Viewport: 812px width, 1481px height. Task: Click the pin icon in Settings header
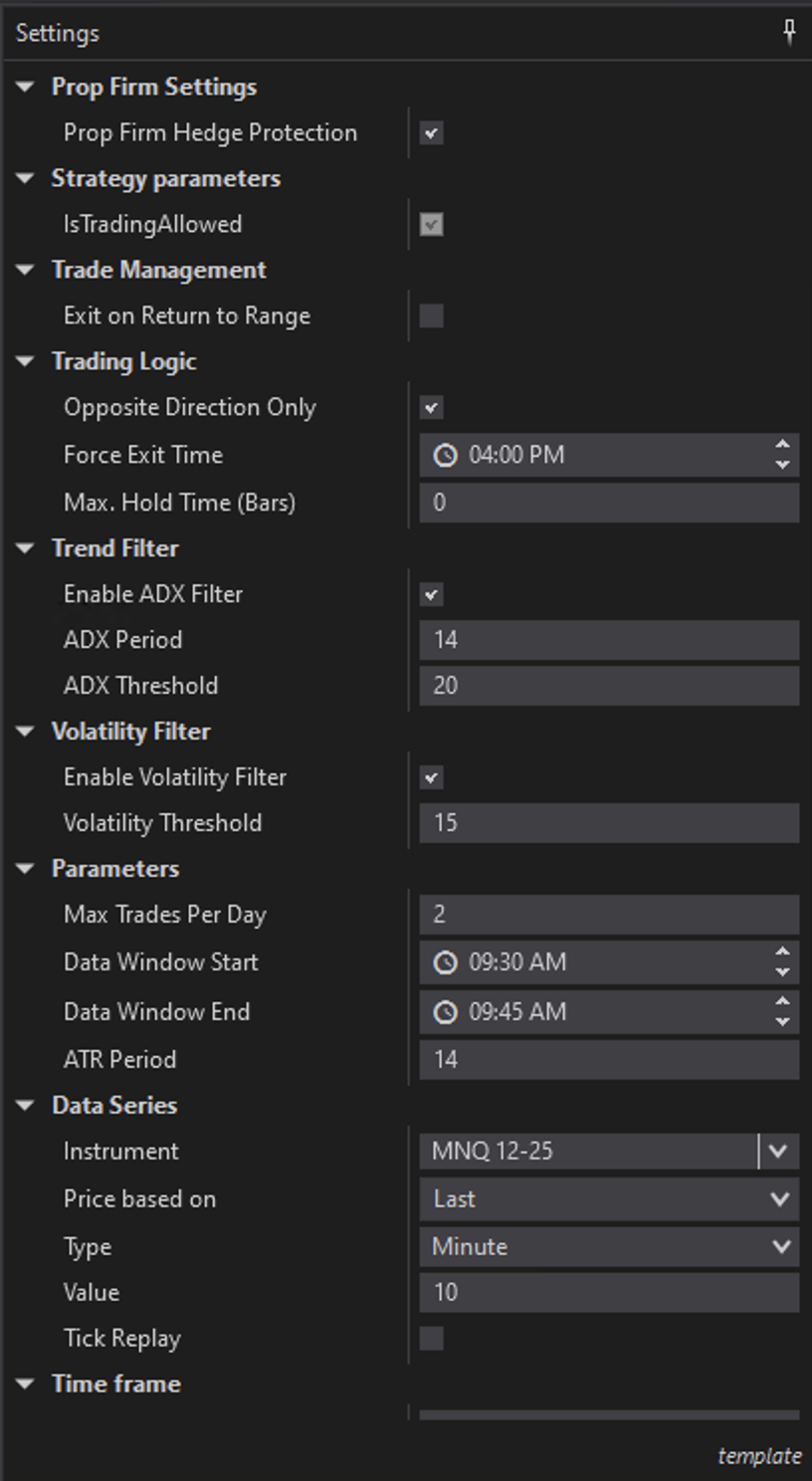(x=789, y=33)
